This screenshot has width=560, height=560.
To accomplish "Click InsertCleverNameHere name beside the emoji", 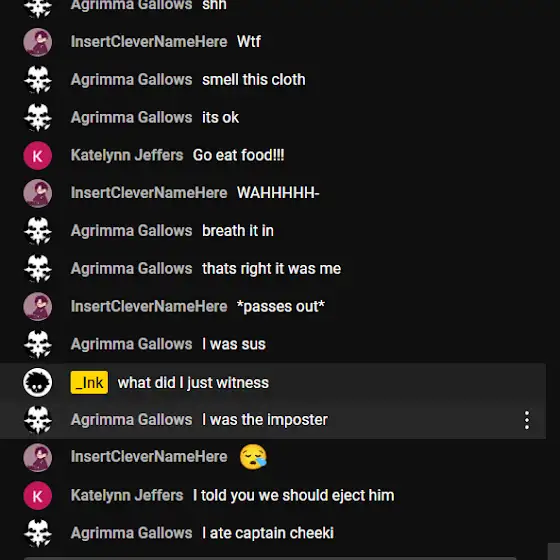I will [149, 456].
